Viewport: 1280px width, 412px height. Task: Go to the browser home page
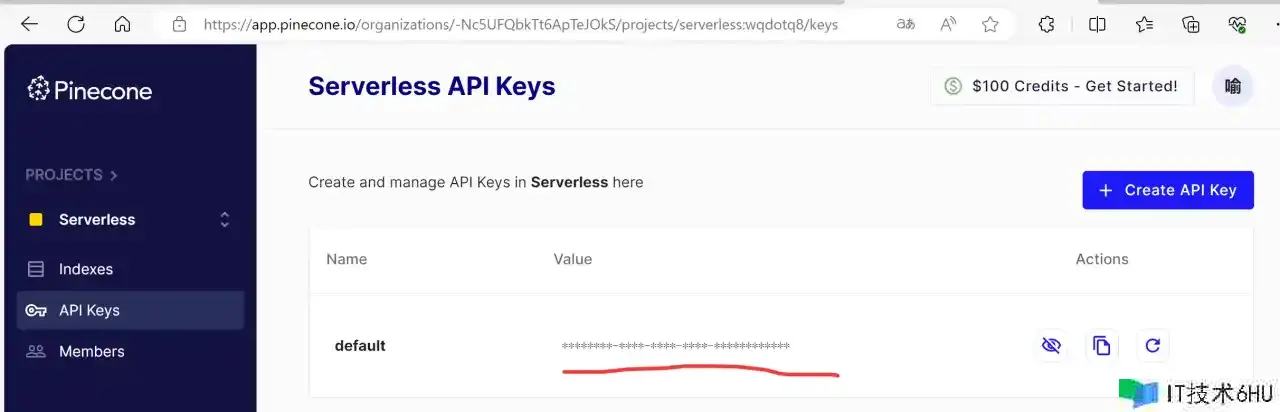(122, 24)
